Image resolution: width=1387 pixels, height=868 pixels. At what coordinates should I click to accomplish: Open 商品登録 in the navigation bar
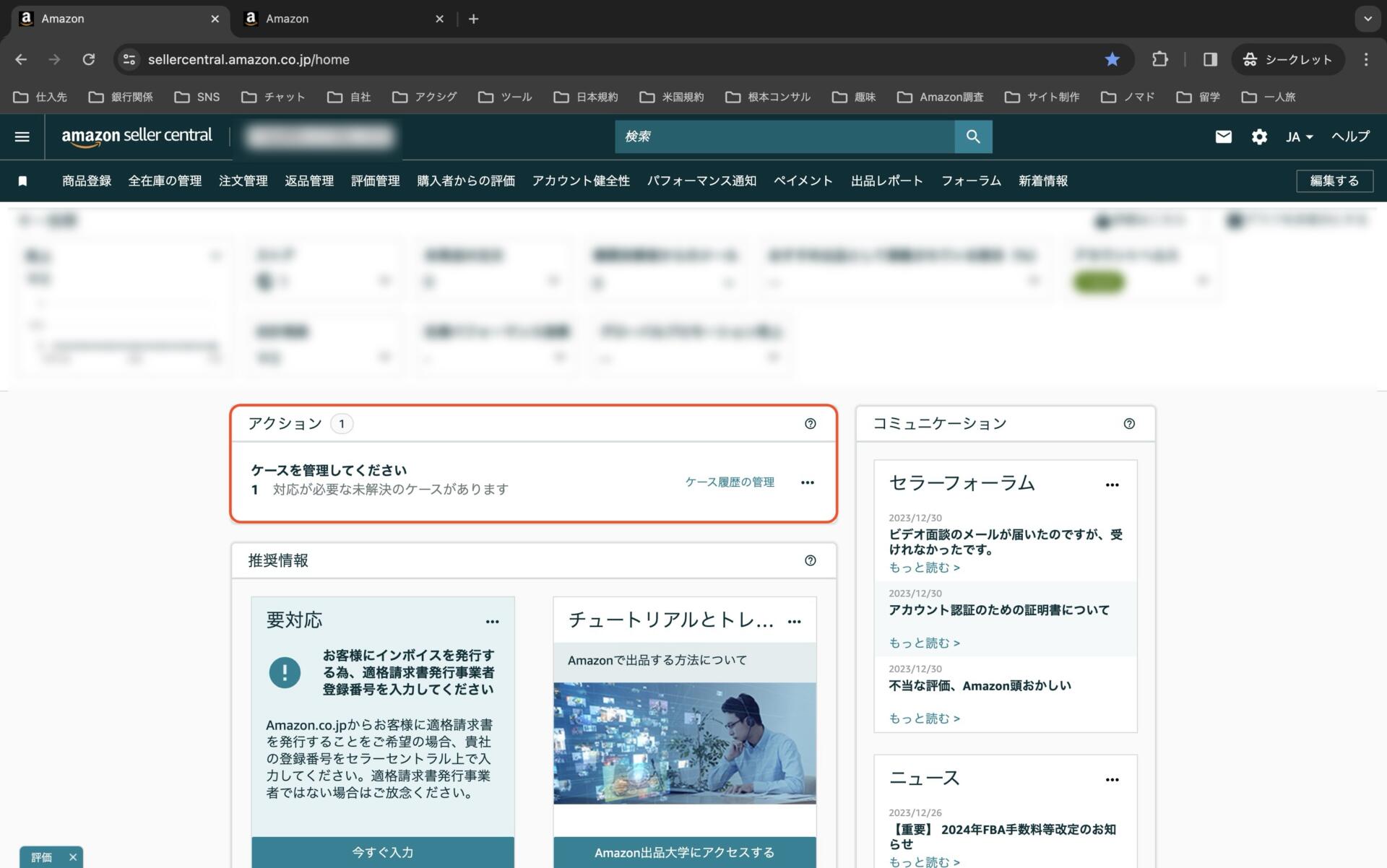point(87,181)
